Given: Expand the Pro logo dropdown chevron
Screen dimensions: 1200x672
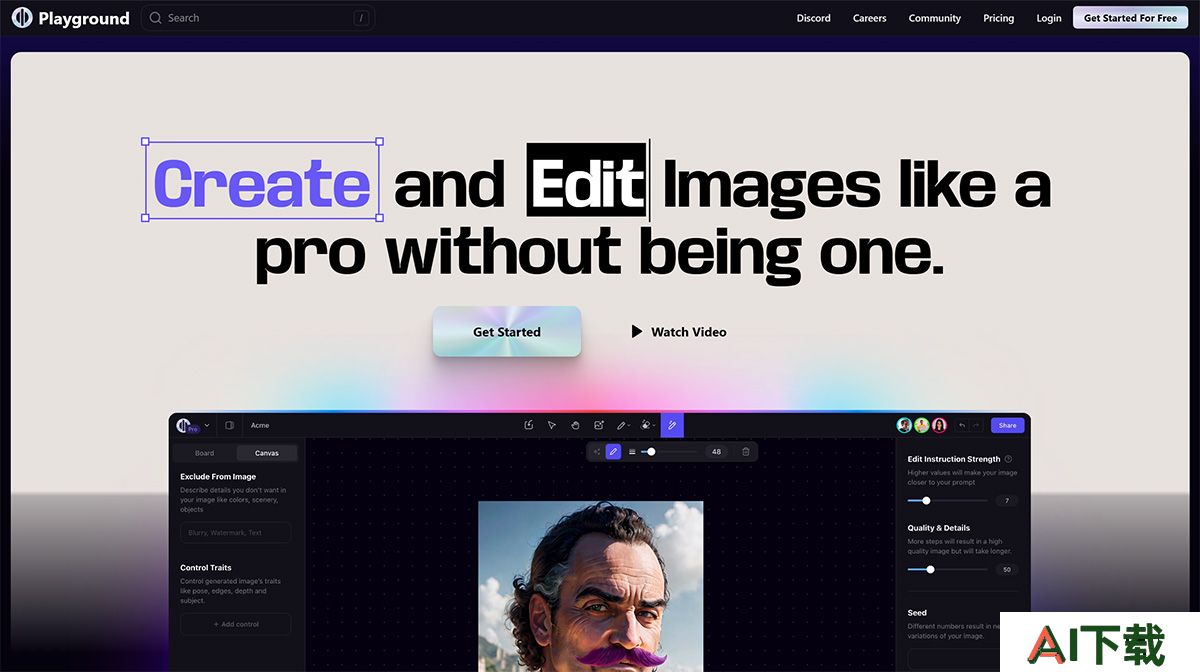Looking at the screenshot, I should click(207, 425).
